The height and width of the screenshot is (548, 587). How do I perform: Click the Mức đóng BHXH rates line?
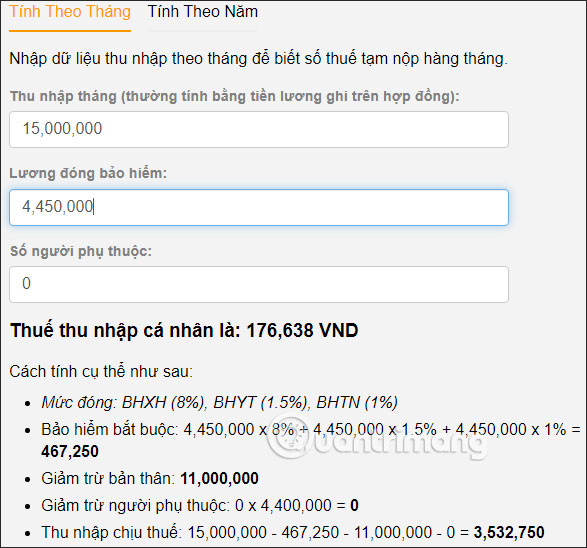point(219,402)
